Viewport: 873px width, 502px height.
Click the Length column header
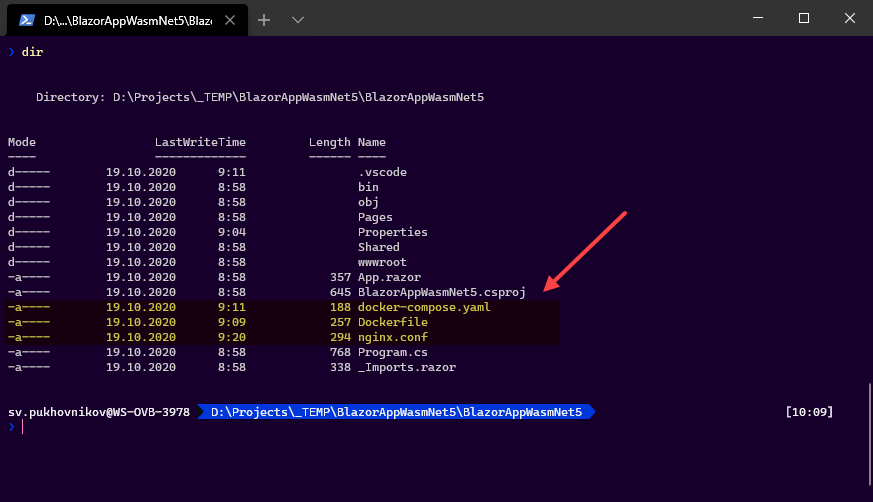(330, 142)
